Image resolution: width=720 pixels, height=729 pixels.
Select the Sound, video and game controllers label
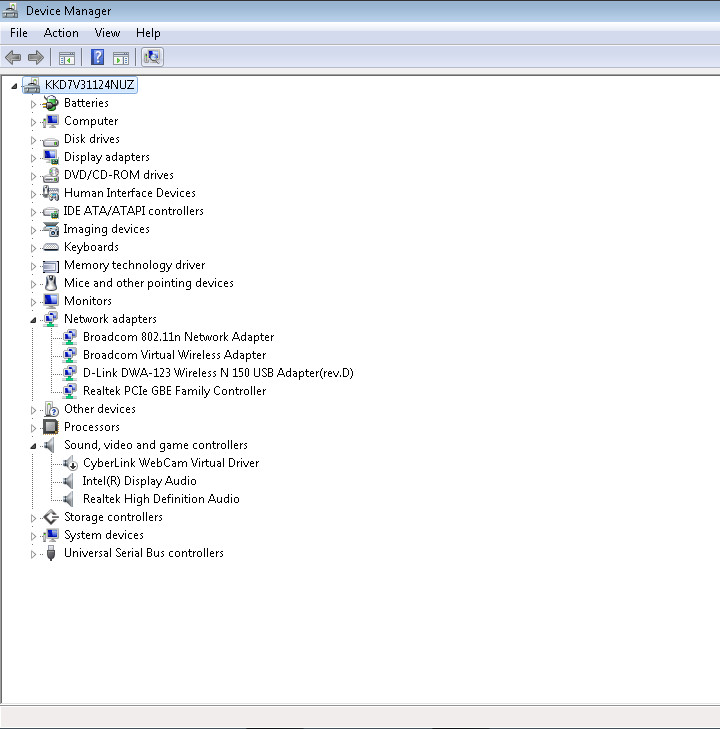tap(156, 445)
